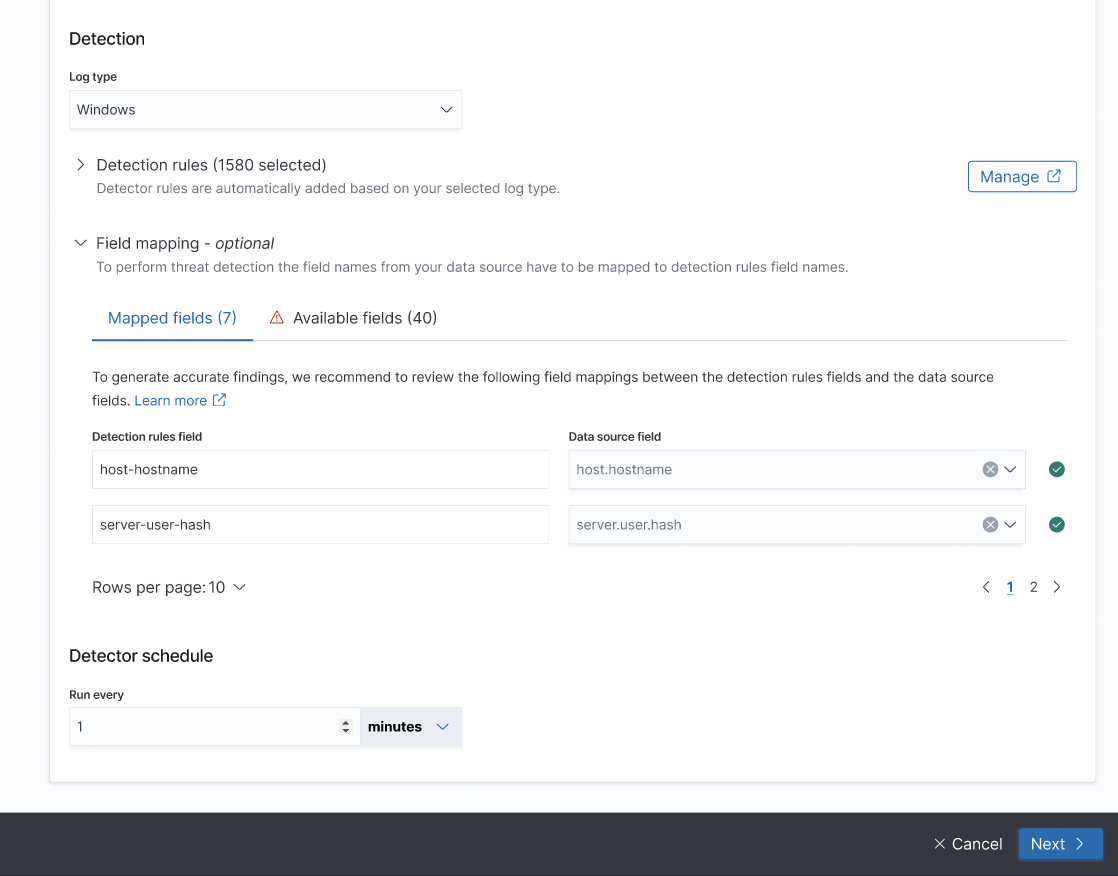Click green check icon for server-user-hash row
This screenshot has height=876, width=1118.
(1056, 525)
